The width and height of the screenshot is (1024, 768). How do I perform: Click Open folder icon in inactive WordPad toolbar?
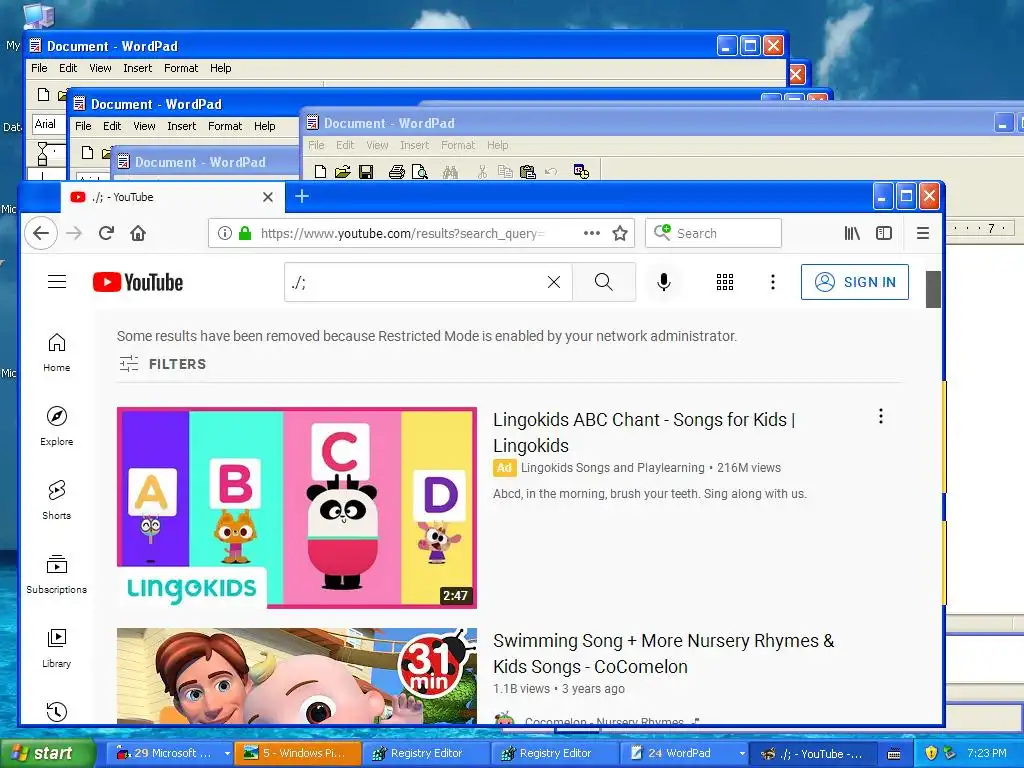pyautogui.click(x=342, y=172)
